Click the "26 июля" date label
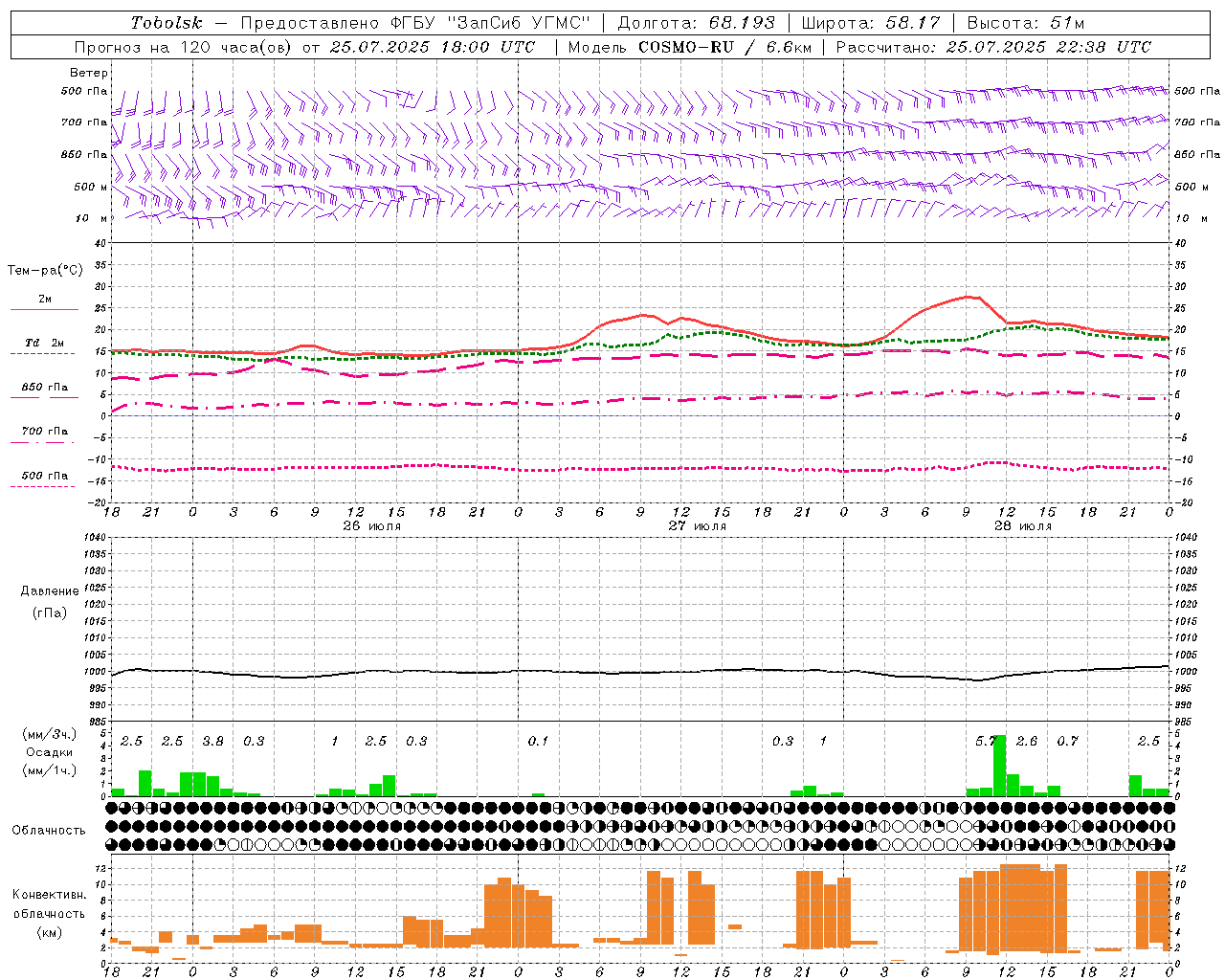Screen dimensions: 1225x980 371,526
